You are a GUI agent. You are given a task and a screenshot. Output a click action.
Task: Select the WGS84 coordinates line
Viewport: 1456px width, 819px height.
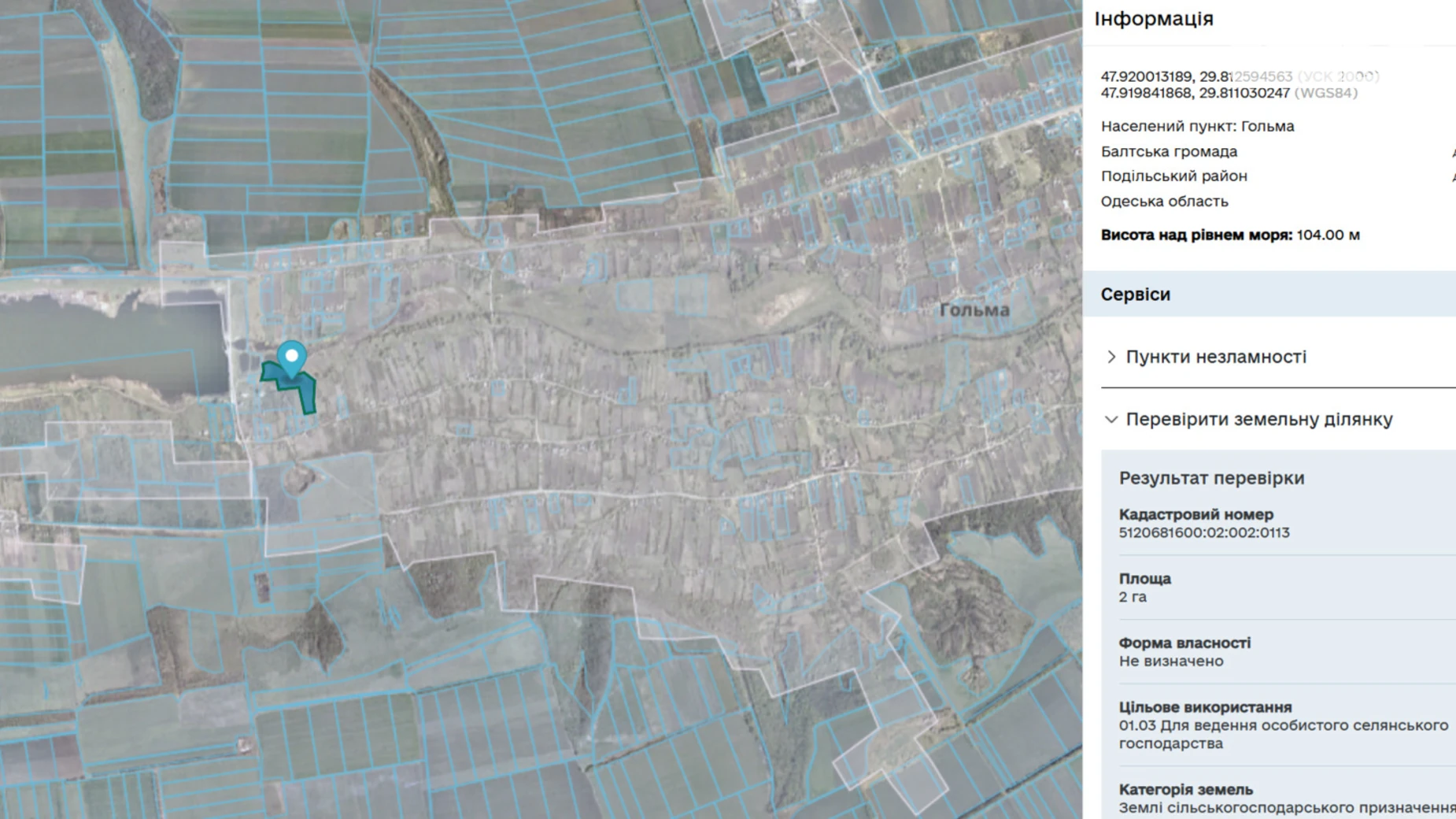(x=1228, y=93)
